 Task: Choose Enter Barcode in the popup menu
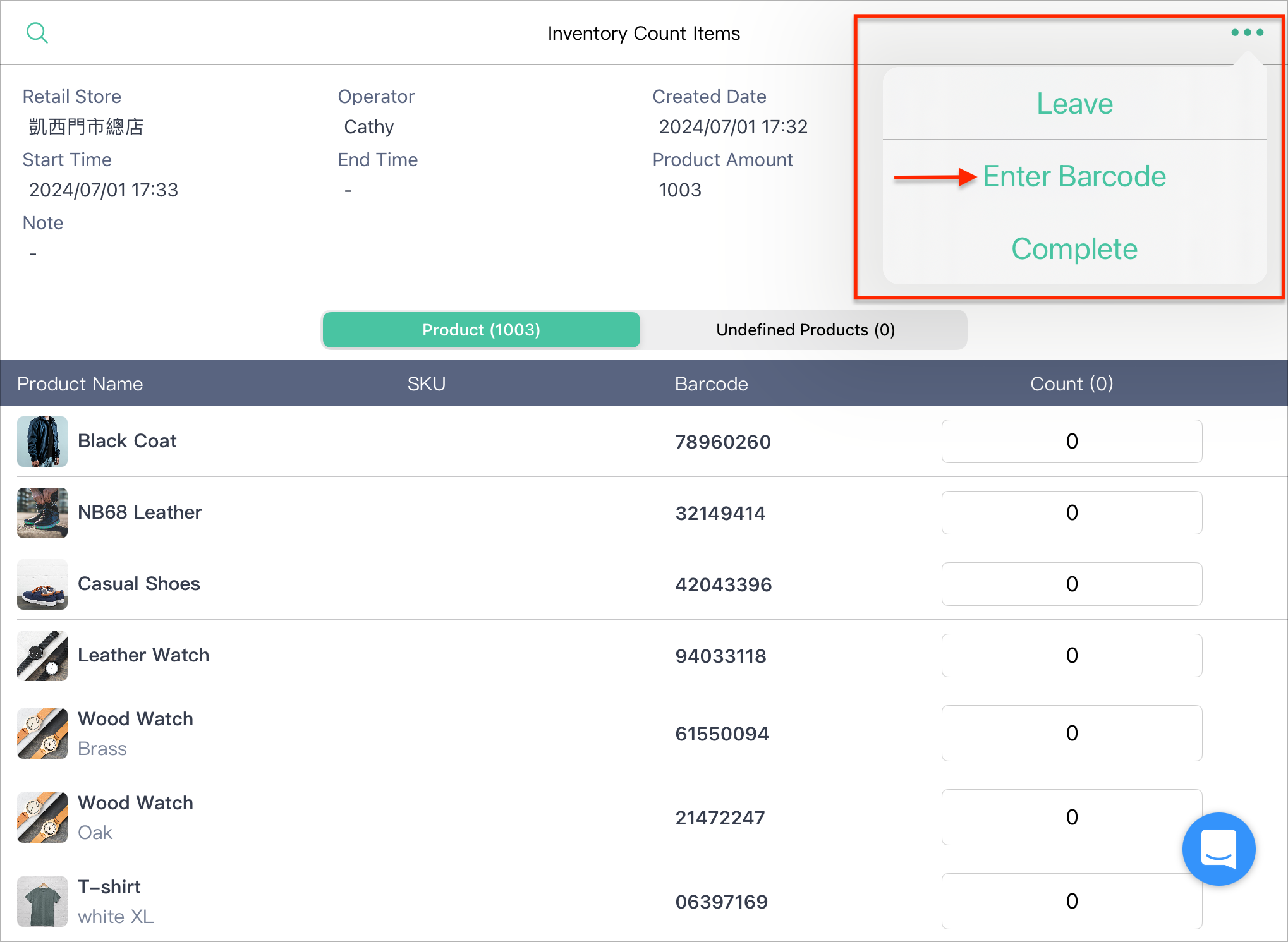pyautogui.click(x=1074, y=176)
